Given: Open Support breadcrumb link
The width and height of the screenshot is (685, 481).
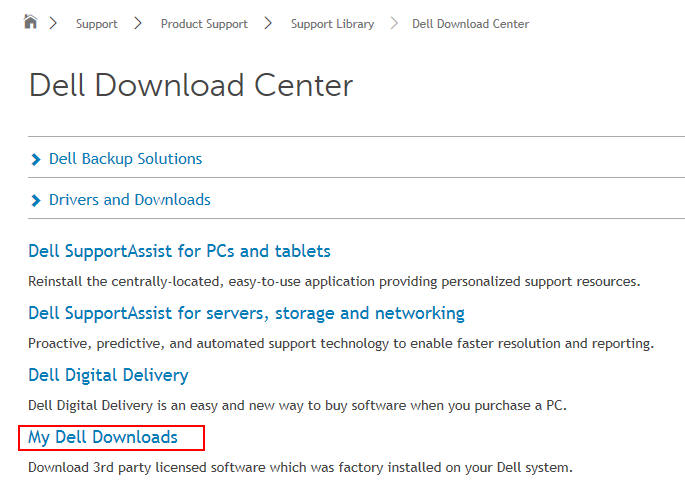Looking at the screenshot, I should point(97,24).
